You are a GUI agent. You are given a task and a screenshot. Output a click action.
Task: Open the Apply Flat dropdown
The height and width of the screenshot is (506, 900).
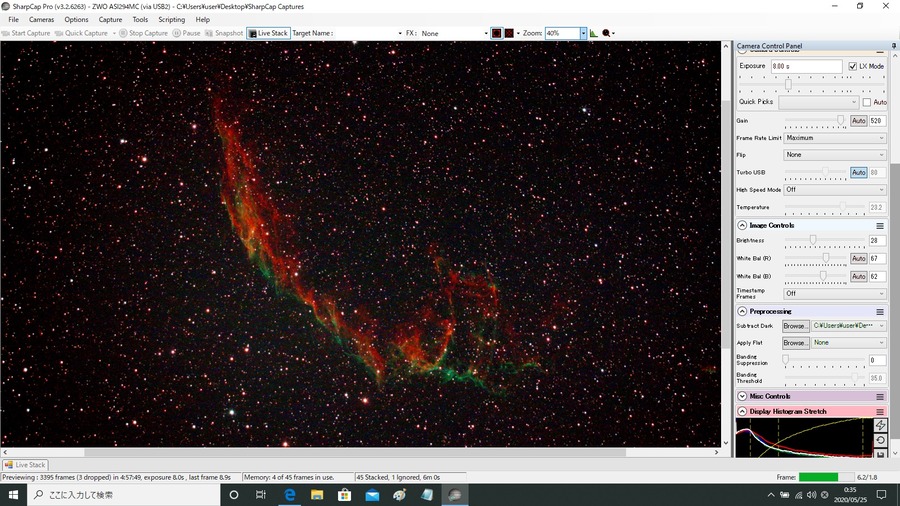[849, 343]
